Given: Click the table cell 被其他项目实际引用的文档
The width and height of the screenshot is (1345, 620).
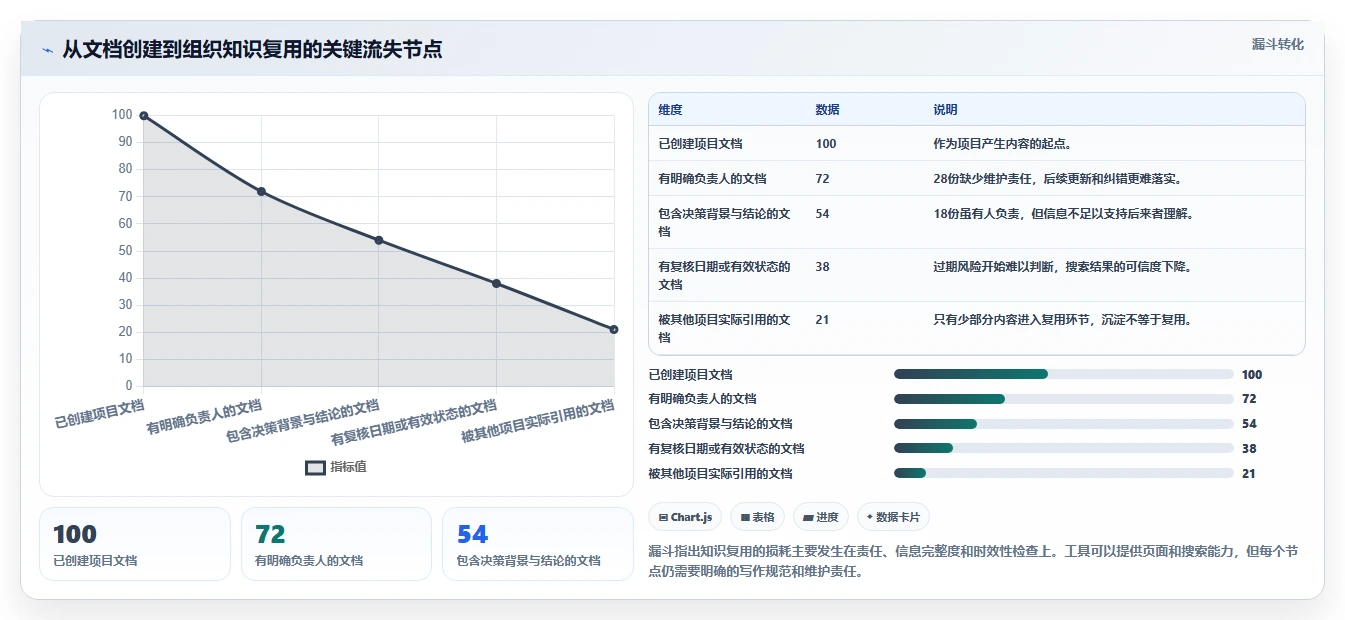Looking at the screenshot, I should click(x=725, y=329).
